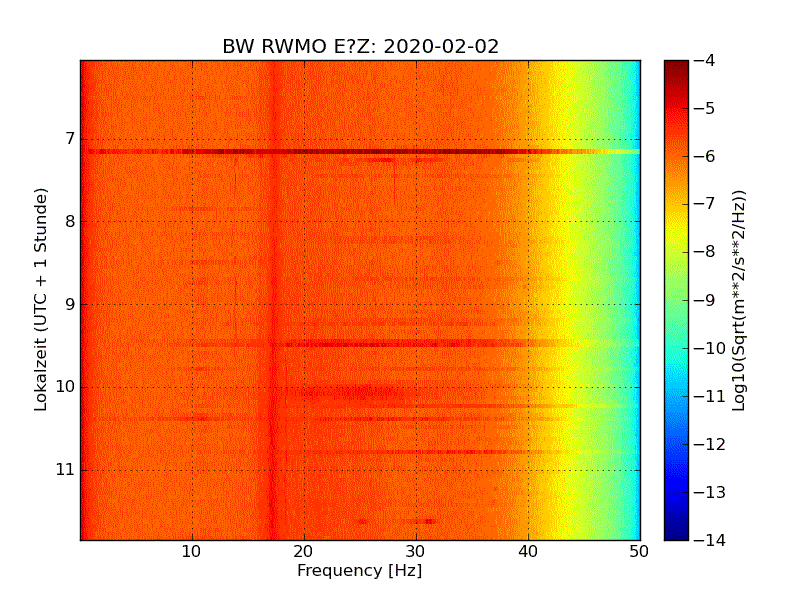Click the Lokalzeit (UTC + 1 Stunde) axis label
800x600 pixels.
tap(41, 299)
